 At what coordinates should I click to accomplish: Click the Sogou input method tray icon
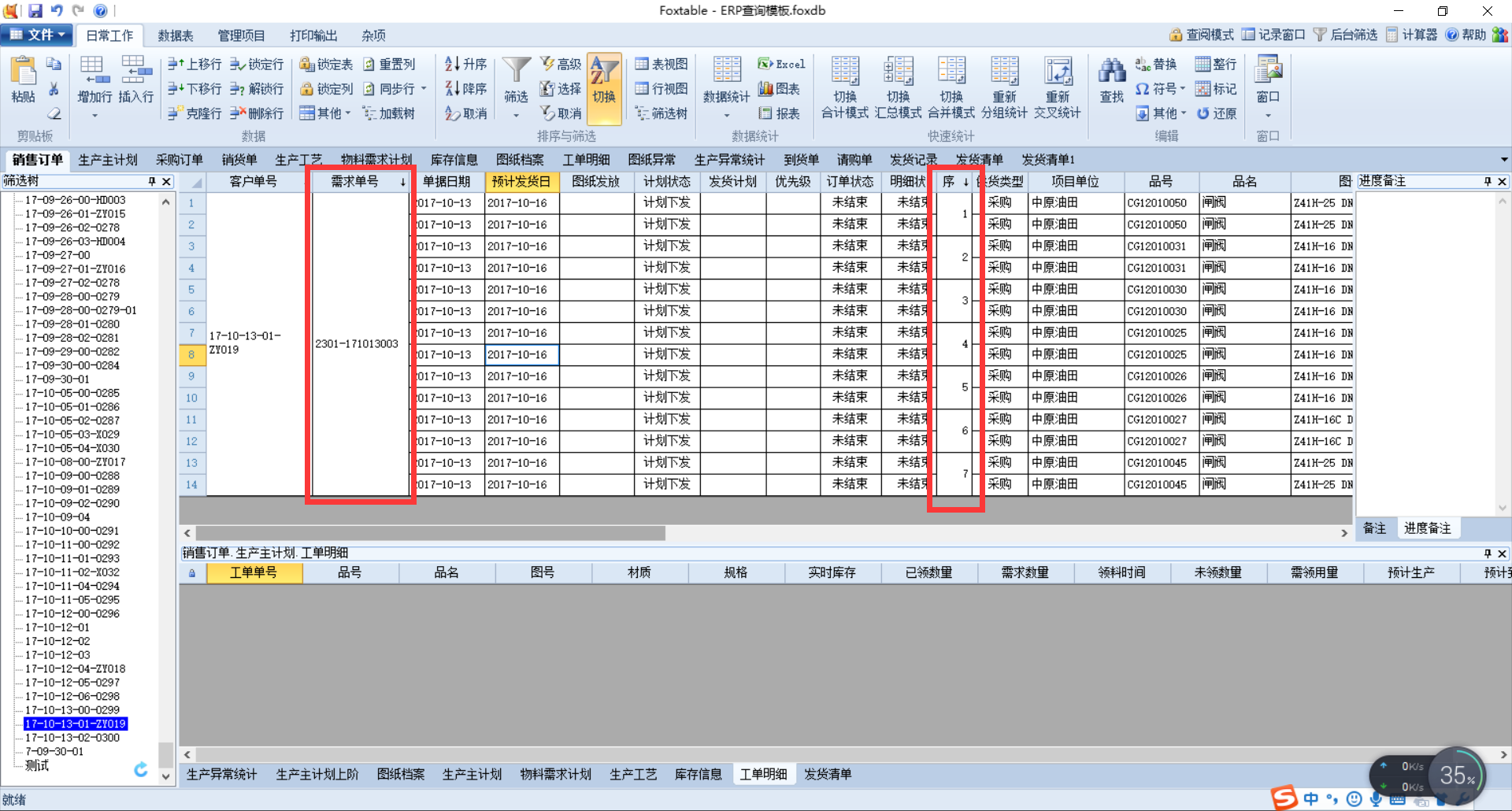point(1284,798)
